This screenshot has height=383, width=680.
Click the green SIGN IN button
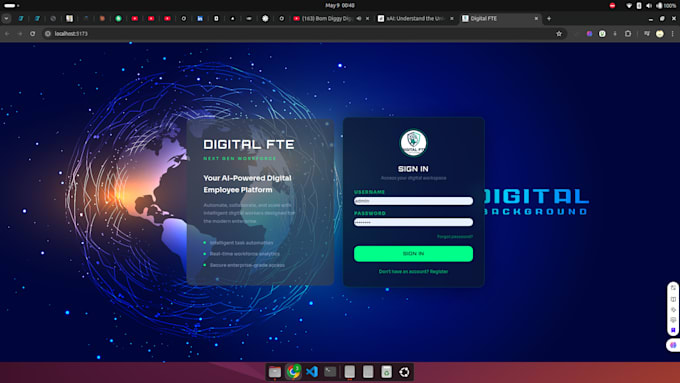pos(413,254)
